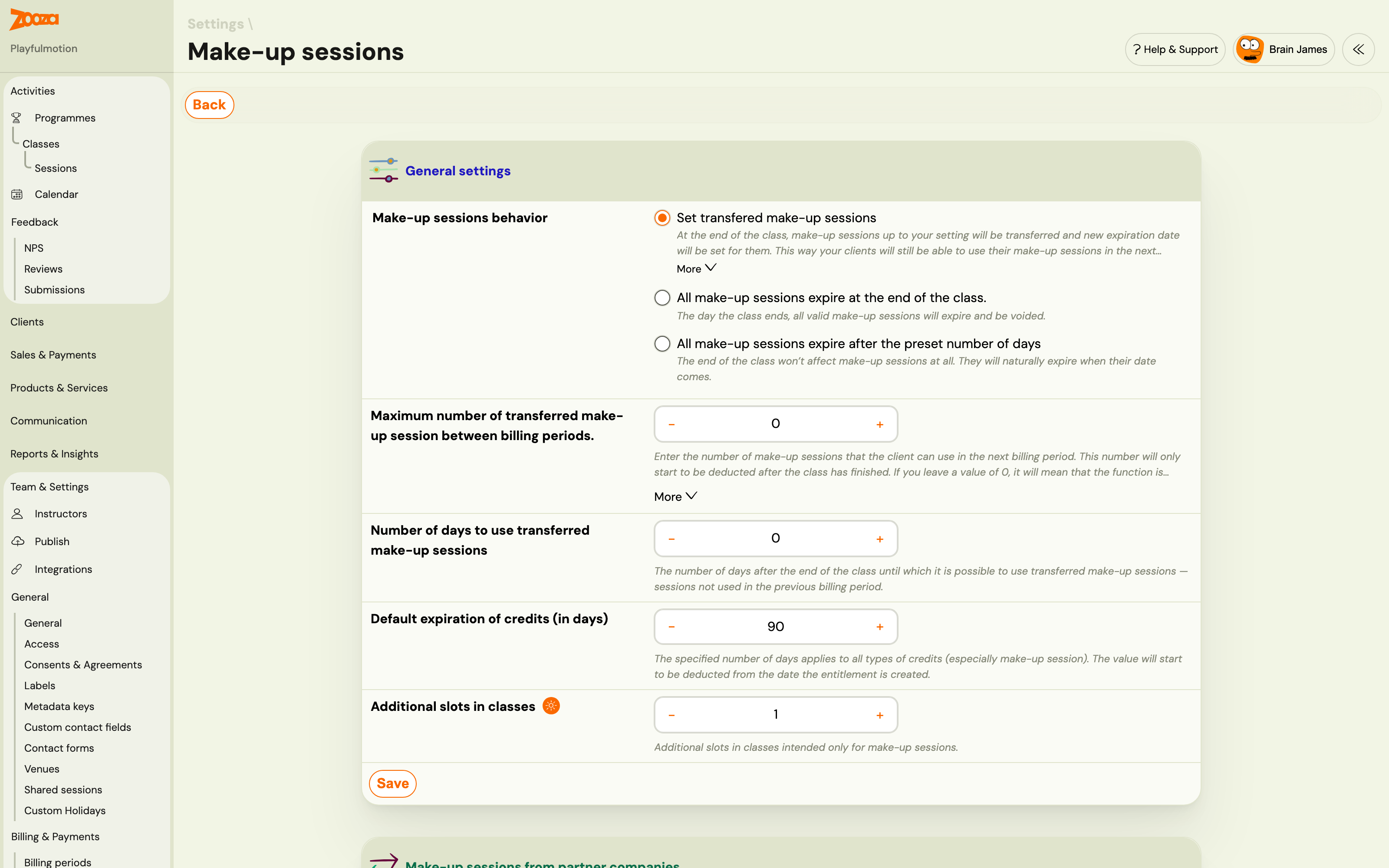Image resolution: width=1389 pixels, height=868 pixels.
Task: Open Sales & Payments menu
Action: pyautogui.click(x=53, y=355)
